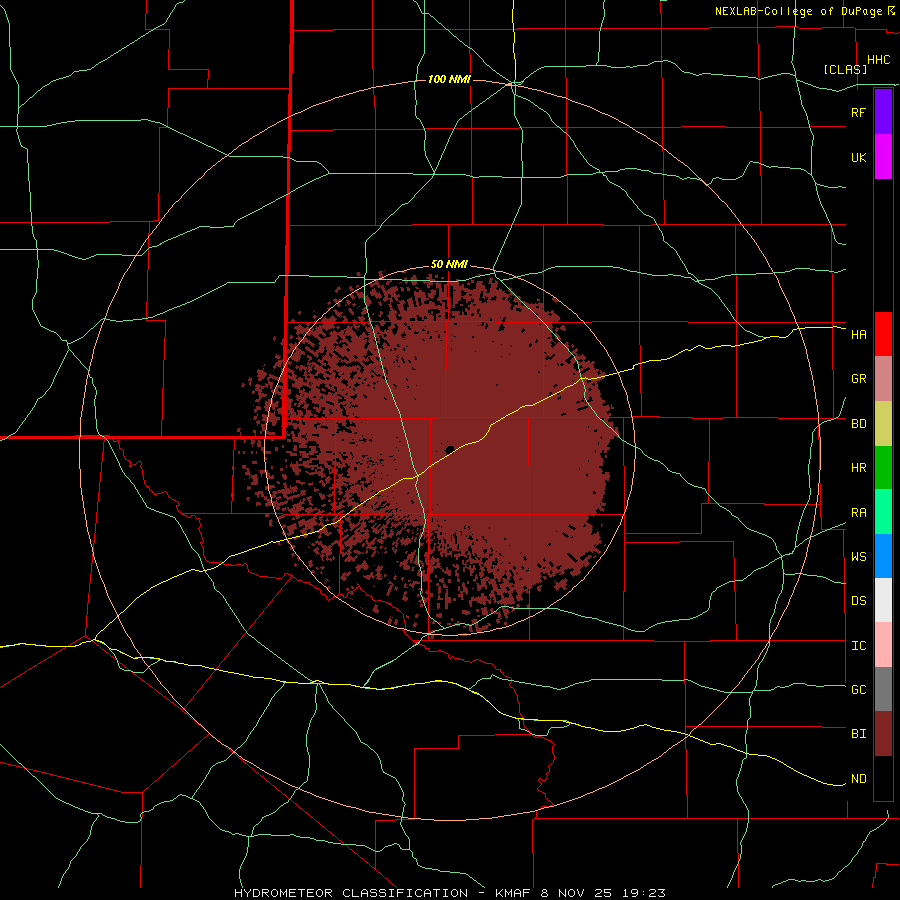Click the '19:23' timestamp
900x900 pixels.
point(643,893)
